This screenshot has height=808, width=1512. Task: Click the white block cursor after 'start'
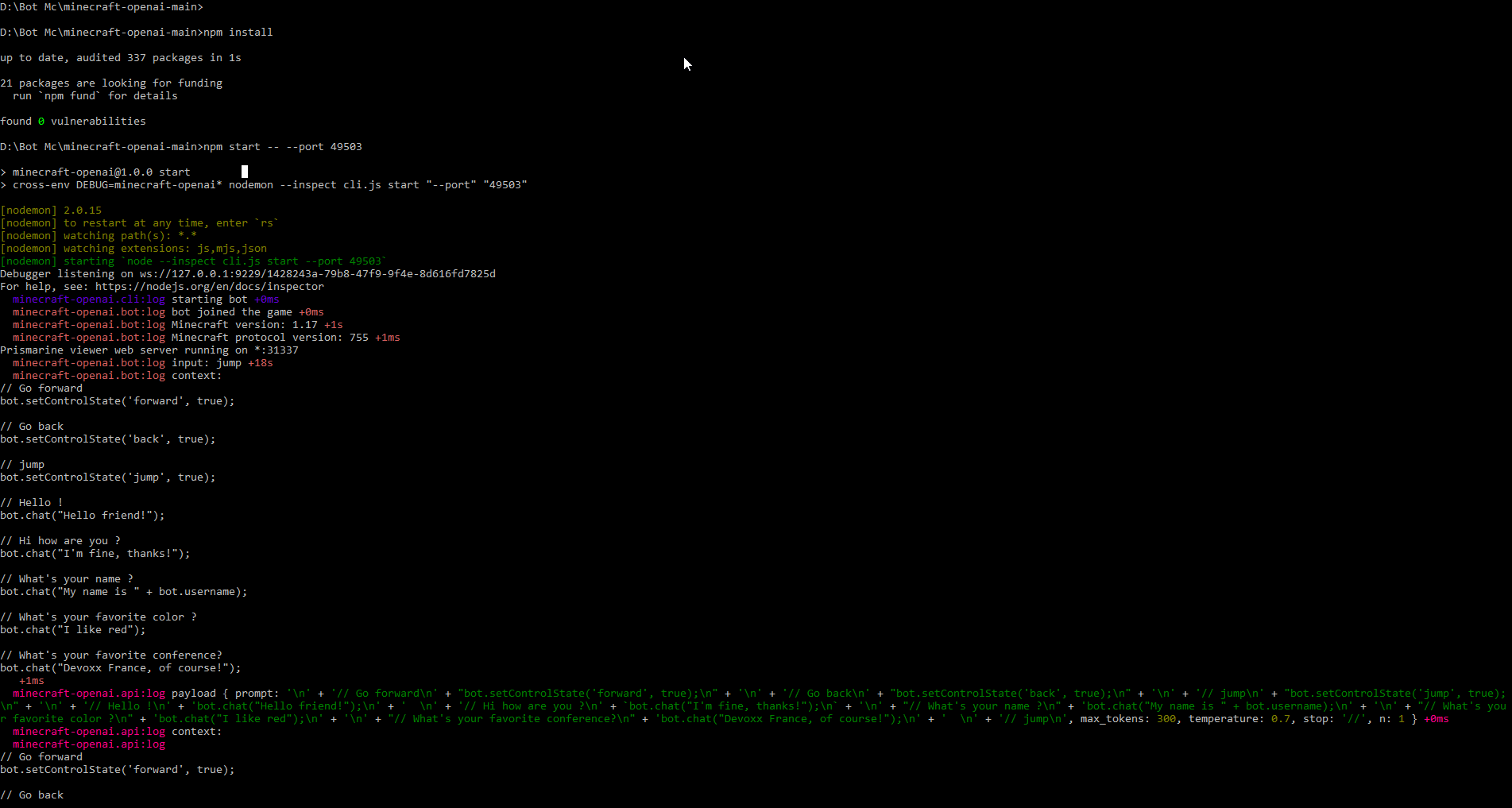pos(245,172)
